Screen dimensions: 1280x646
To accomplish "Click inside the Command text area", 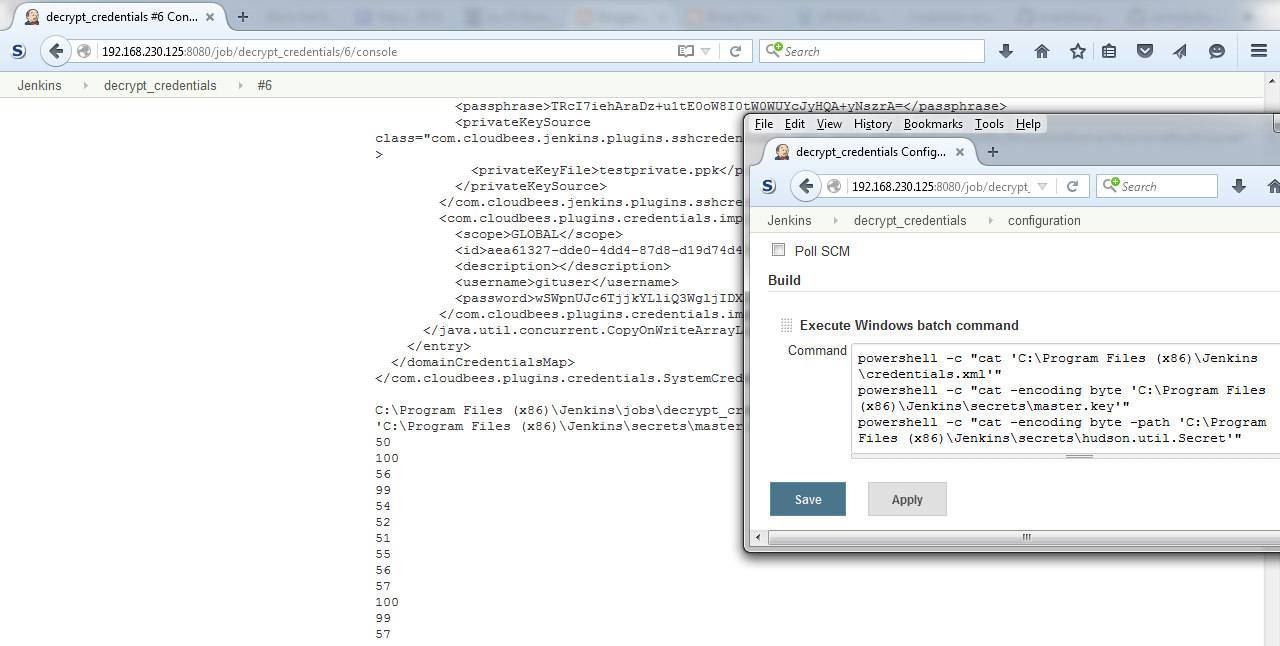I will (1060, 400).
